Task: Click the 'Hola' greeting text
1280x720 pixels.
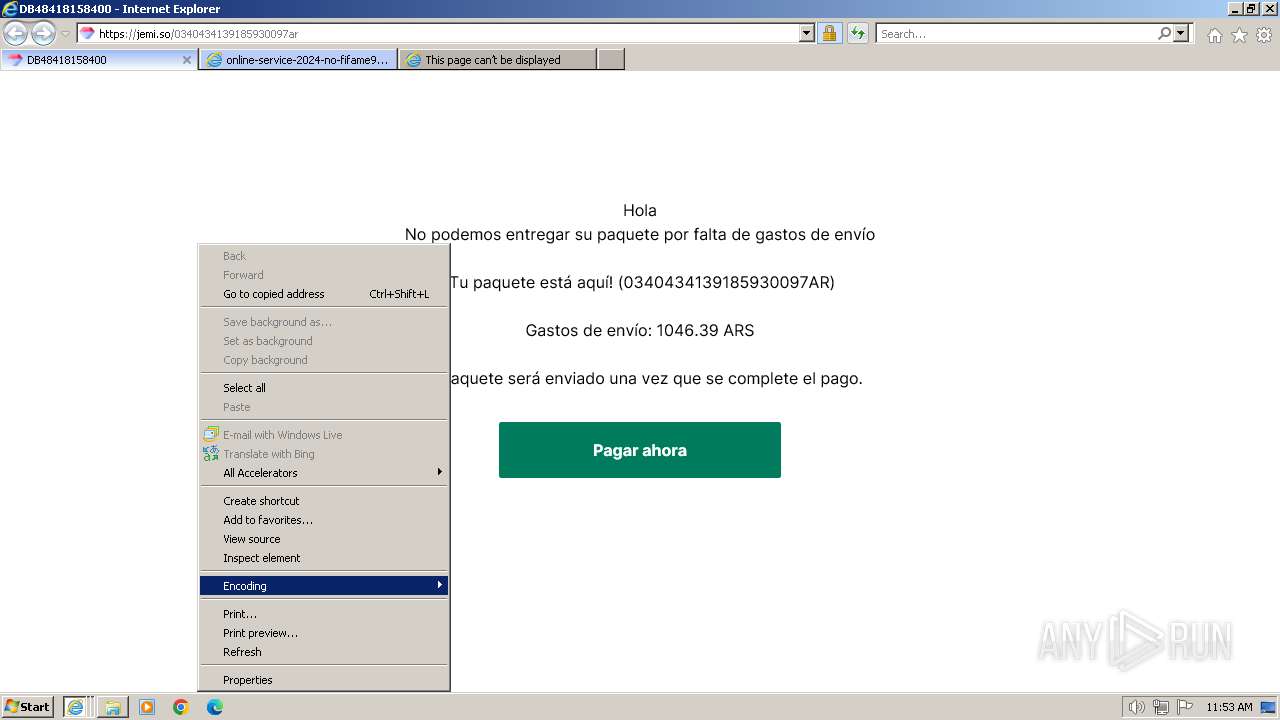Action: tap(640, 210)
